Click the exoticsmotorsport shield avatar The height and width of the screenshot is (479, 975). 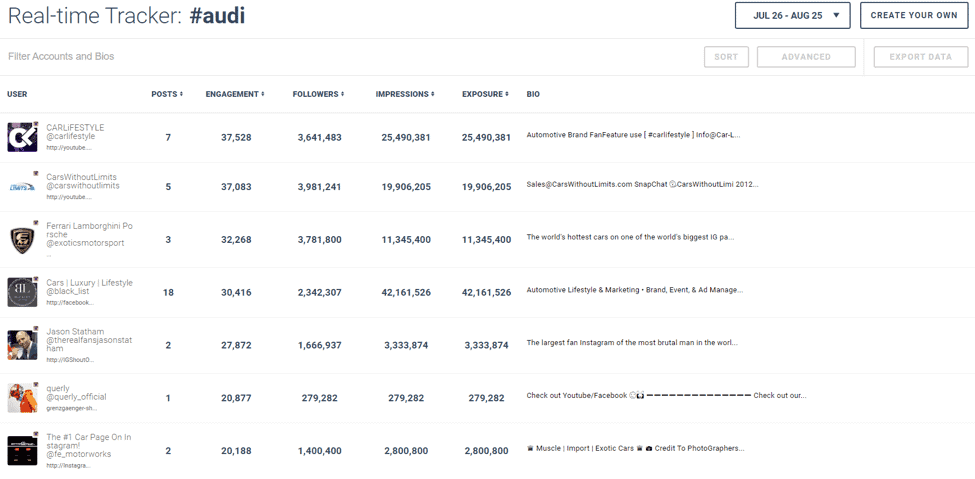pyautogui.click(x=22, y=240)
